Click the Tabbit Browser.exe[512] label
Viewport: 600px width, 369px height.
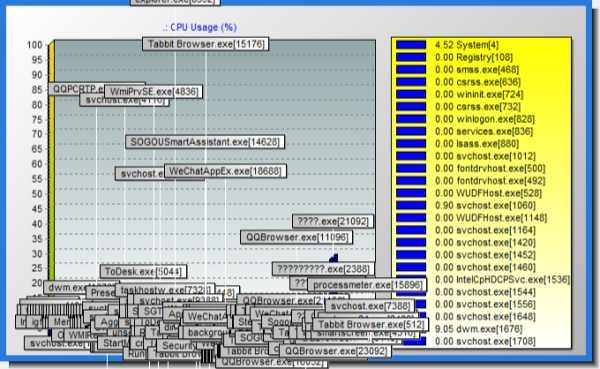(x=371, y=325)
